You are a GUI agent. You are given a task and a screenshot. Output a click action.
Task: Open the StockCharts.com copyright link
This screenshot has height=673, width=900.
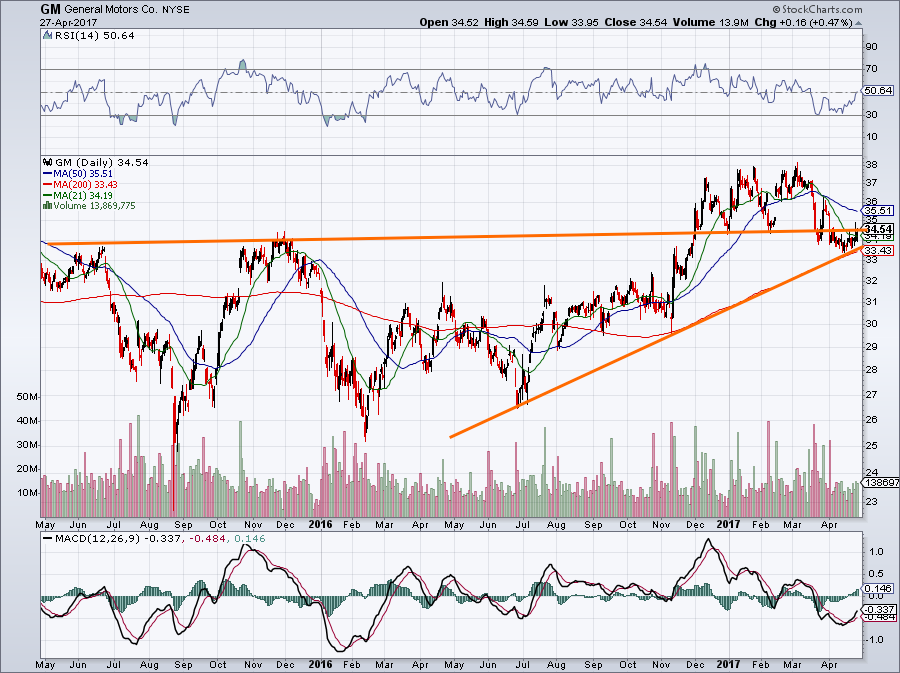coord(817,10)
